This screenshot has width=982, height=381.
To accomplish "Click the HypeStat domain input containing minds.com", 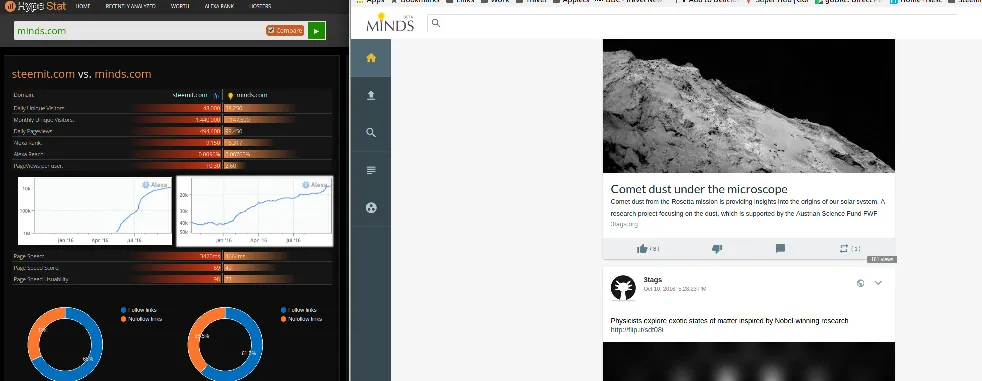I will click(x=139, y=31).
